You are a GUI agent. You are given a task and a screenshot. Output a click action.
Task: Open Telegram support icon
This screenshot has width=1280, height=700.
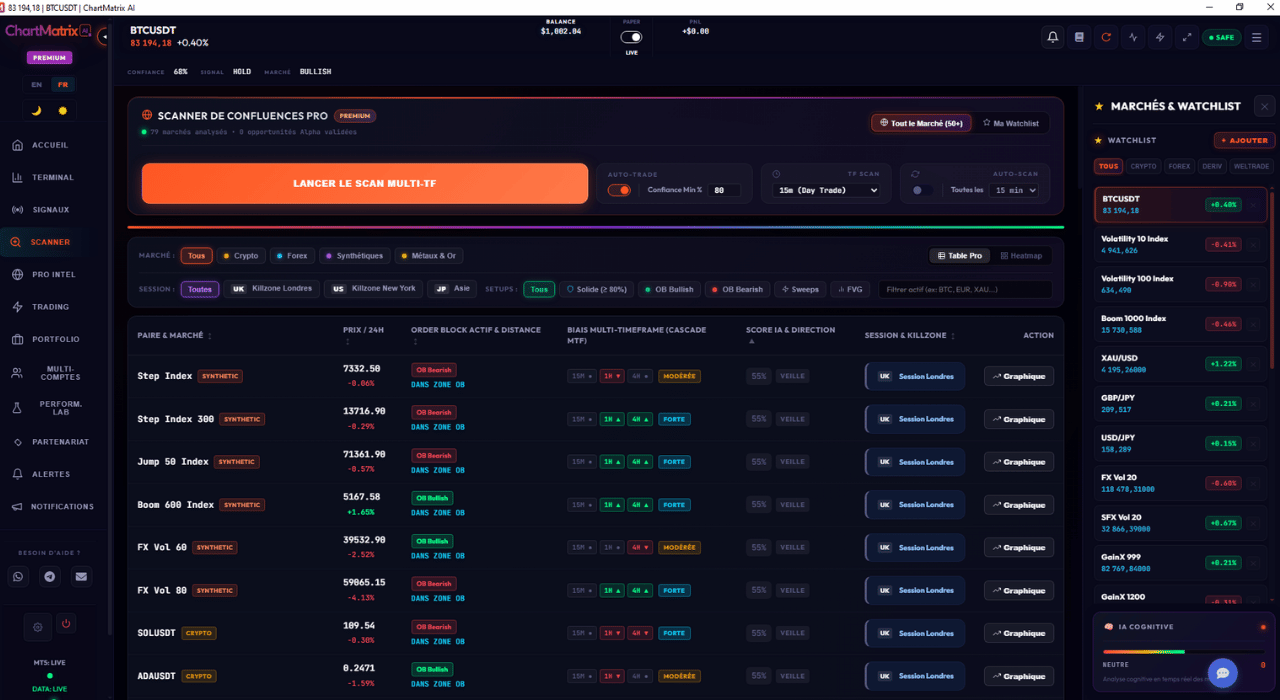(50, 576)
